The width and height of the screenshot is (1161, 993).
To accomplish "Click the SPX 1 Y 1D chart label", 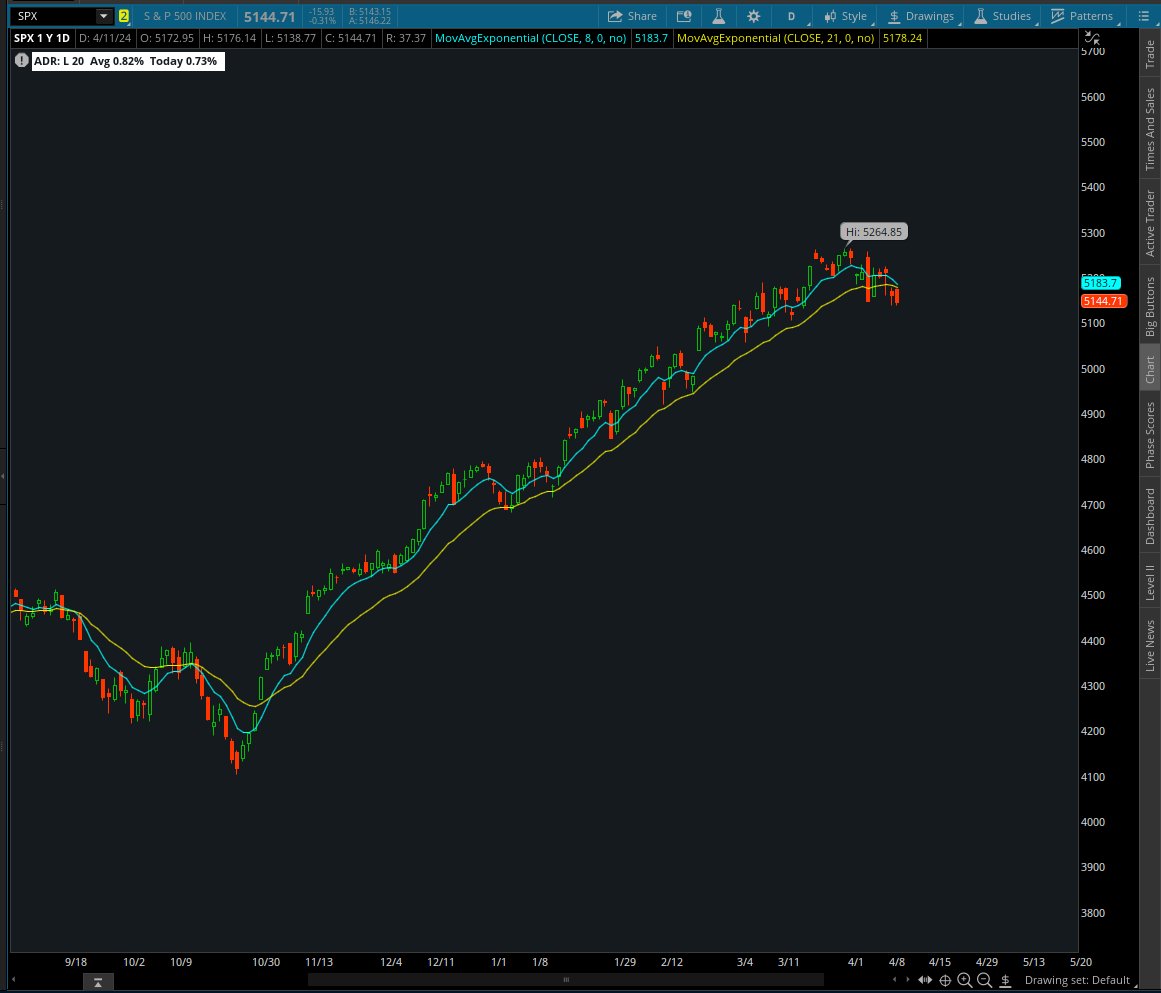I will (x=41, y=38).
